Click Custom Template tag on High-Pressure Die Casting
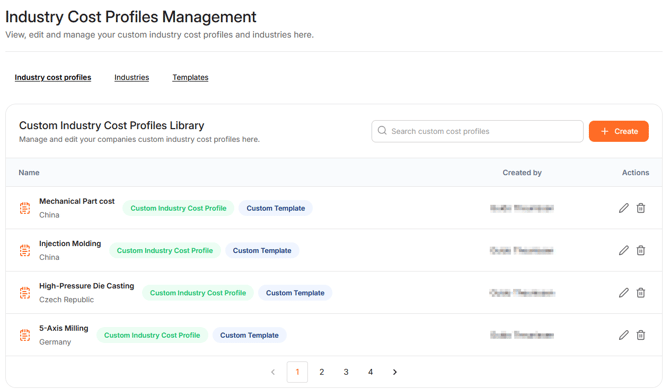670x389 pixels. (x=295, y=293)
